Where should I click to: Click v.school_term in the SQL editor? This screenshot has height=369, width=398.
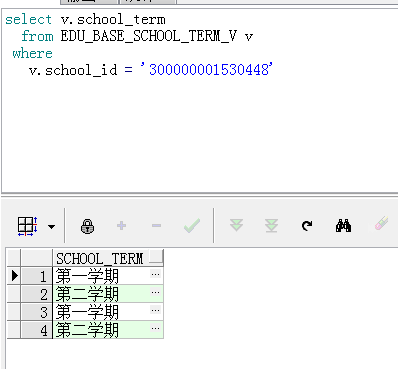click(113, 20)
